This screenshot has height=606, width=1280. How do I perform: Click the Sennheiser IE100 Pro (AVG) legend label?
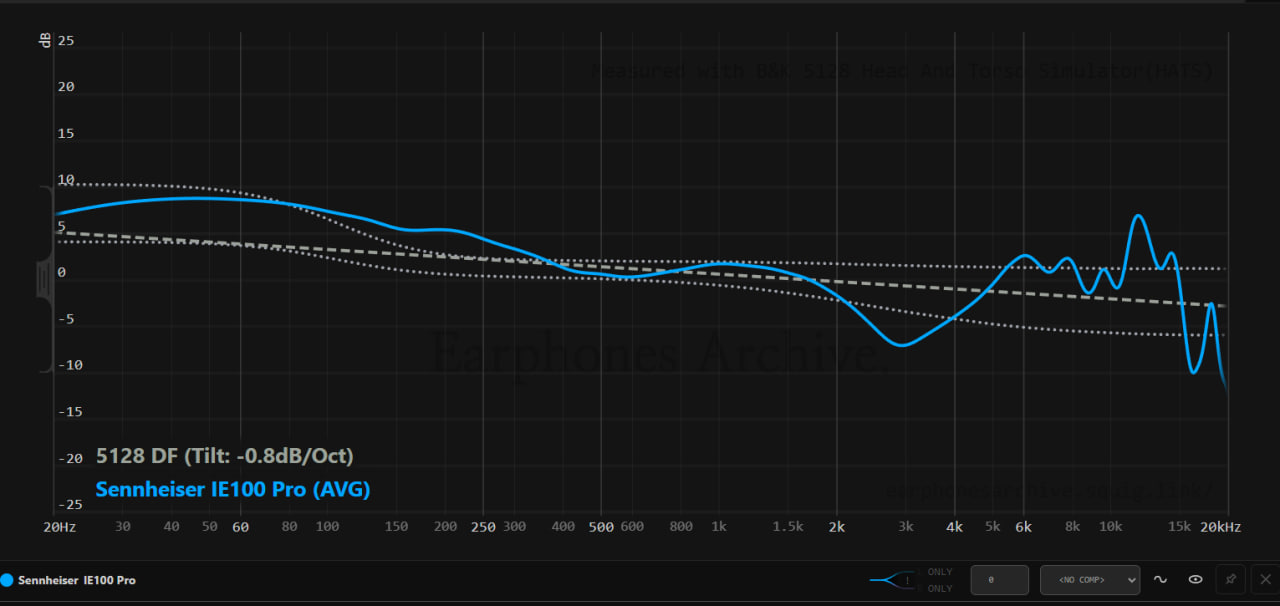click(x=233, y=490)
